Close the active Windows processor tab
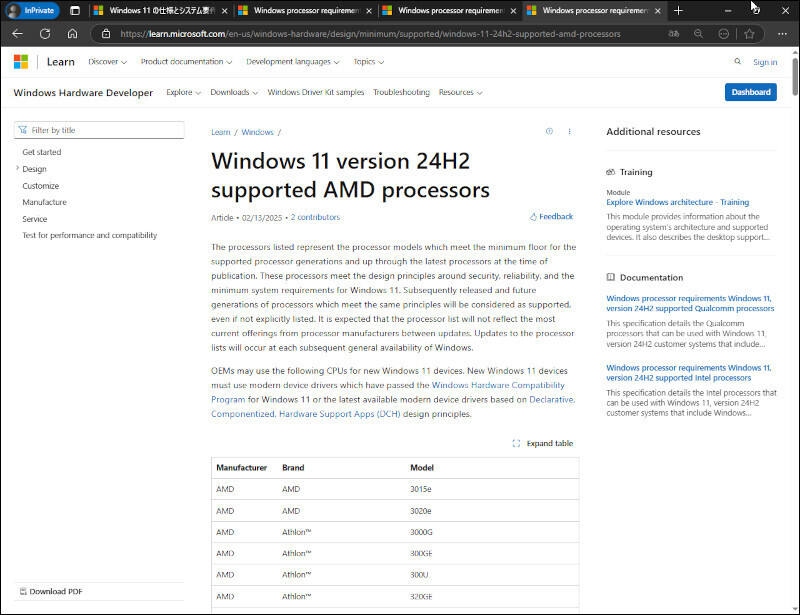Screen dimensions: 800x615 point(658,10)
